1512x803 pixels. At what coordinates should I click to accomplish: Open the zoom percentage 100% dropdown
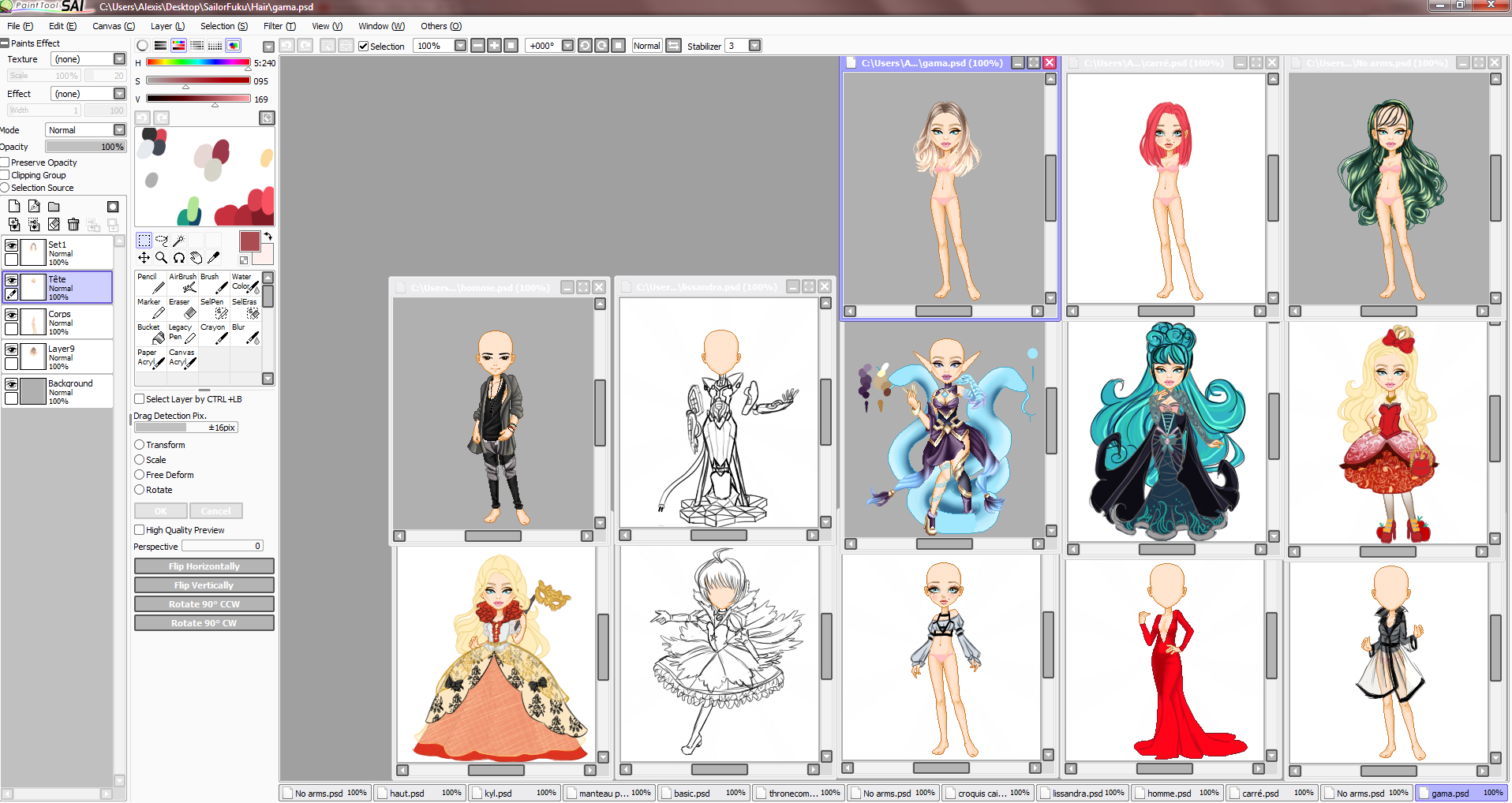point(461,46)
